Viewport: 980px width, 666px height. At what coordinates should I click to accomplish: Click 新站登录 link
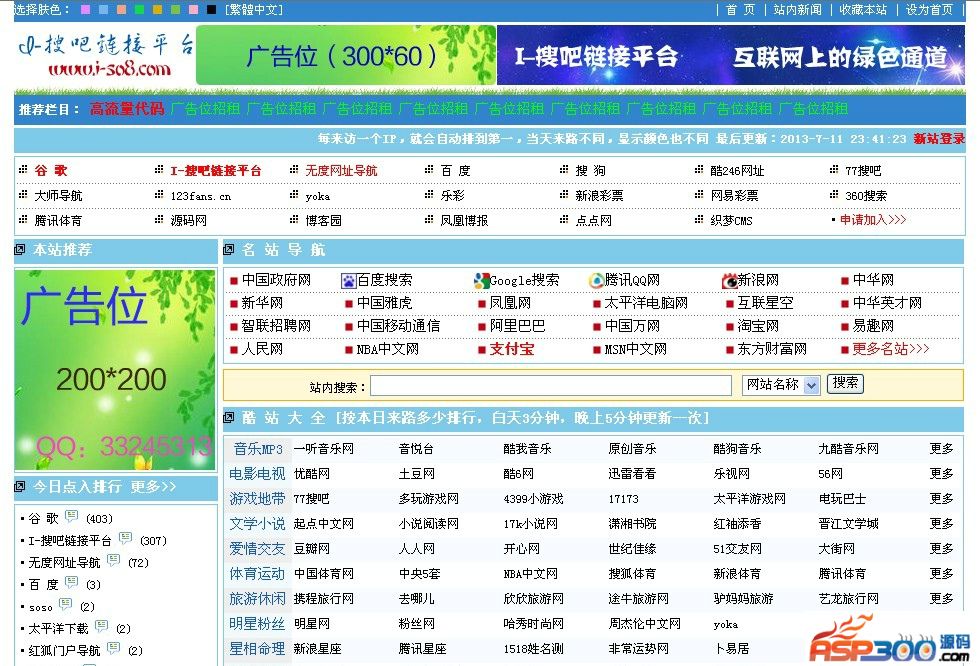(939, 139)
